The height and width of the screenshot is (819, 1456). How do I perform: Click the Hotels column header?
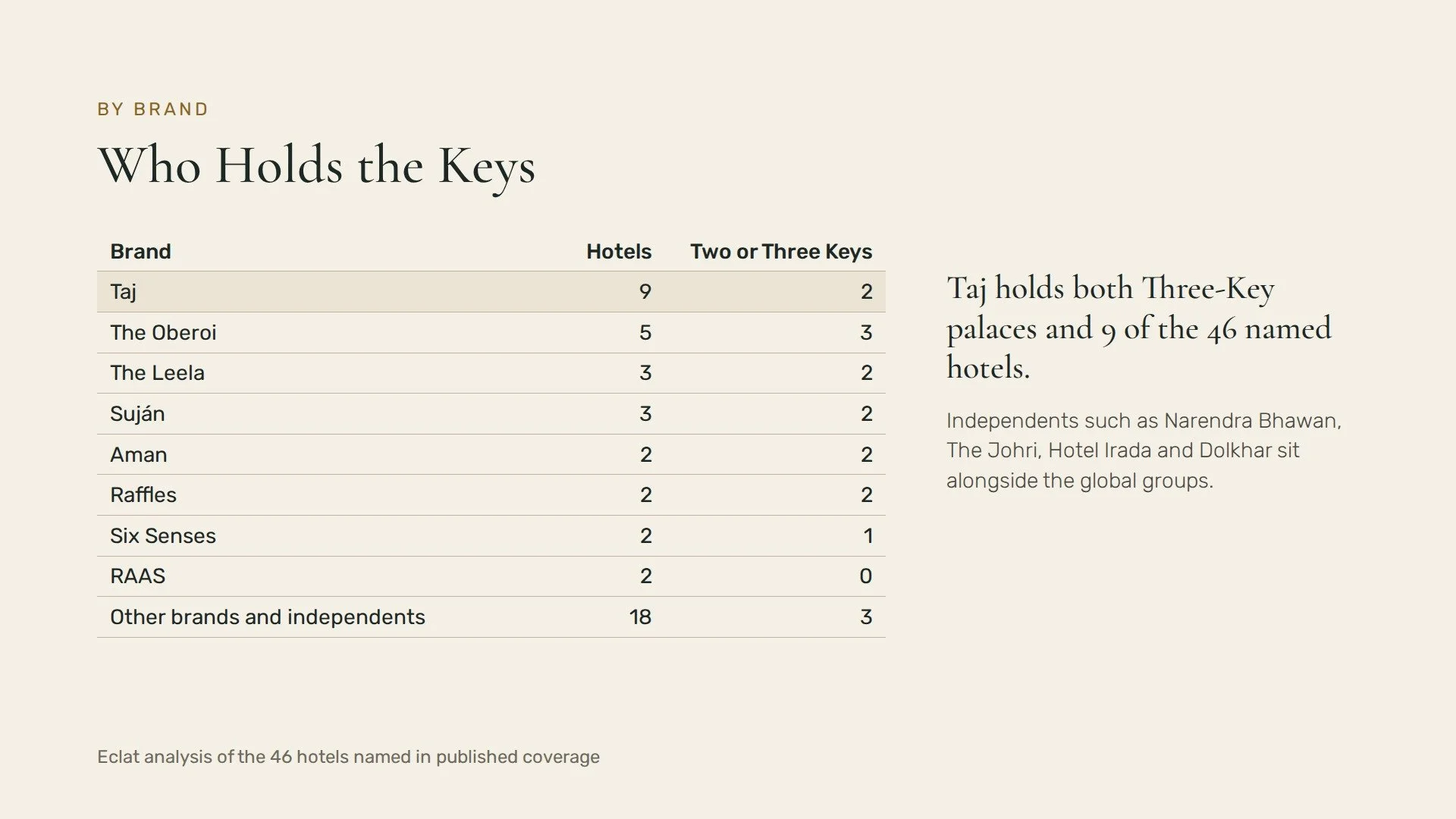pos(619,252)
